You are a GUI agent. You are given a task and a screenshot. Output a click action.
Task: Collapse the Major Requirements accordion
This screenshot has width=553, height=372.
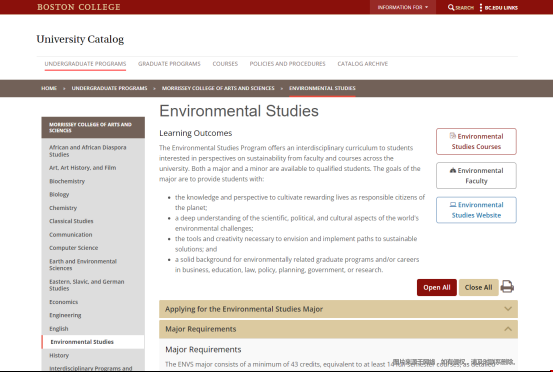pos(338,329)
